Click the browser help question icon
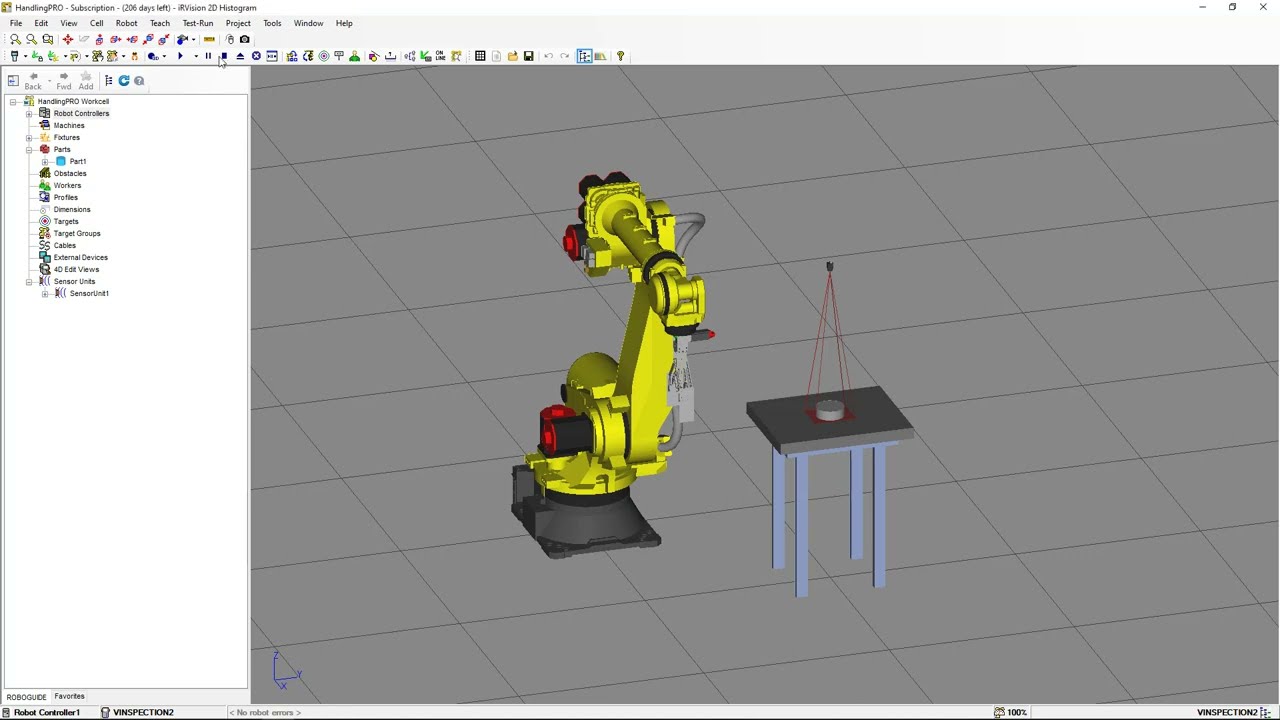The image size is (1280, 720). [139, 81]
